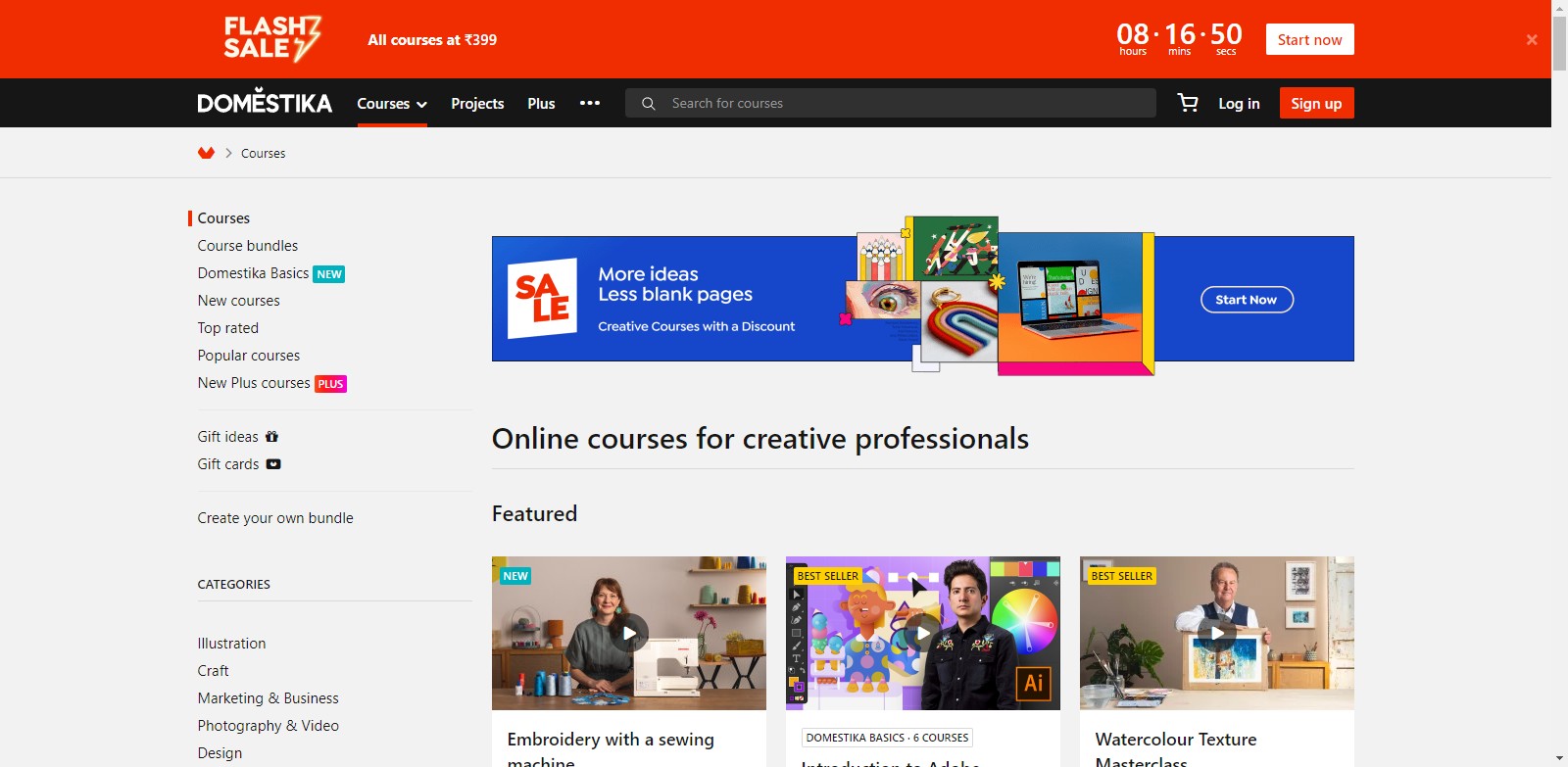Open the Projects menu item
The width and height of the screenshot is (1568, 767).
click(x=477, y=104)
